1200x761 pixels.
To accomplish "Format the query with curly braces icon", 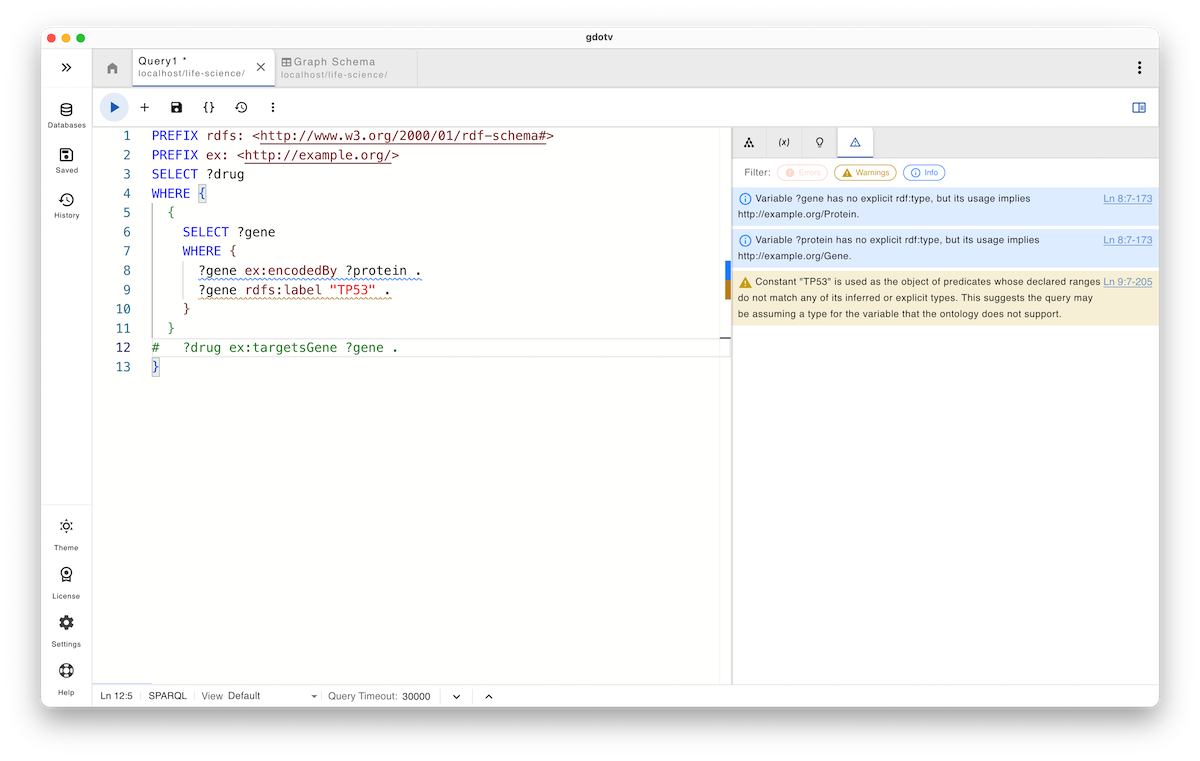I will click(x=208, y=107).
